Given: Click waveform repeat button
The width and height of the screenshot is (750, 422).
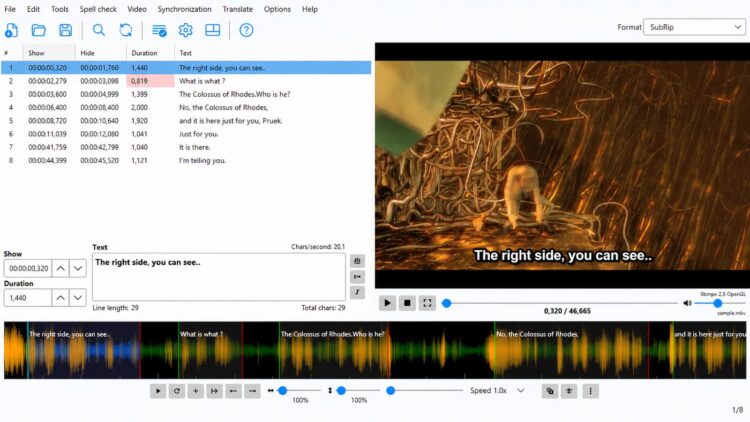Looking at the screenshot, I should coord(176,391).
